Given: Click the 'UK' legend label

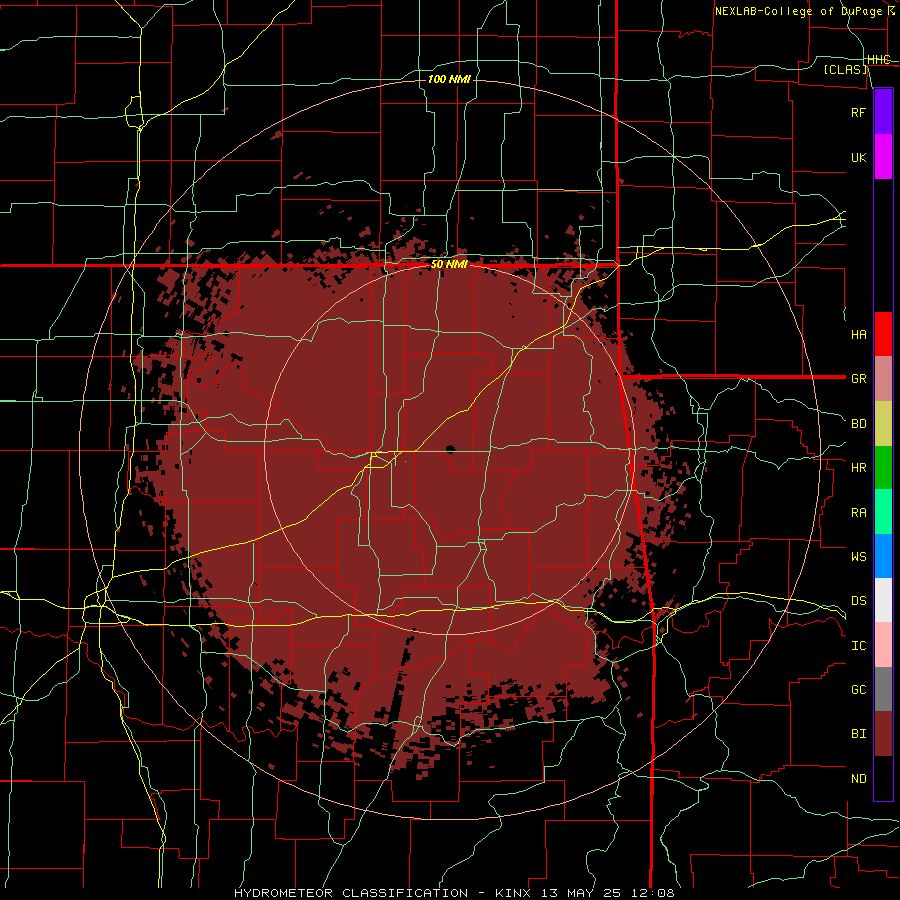Looking at the screenshot, I should pyautogui.click(x=858, y=157).
